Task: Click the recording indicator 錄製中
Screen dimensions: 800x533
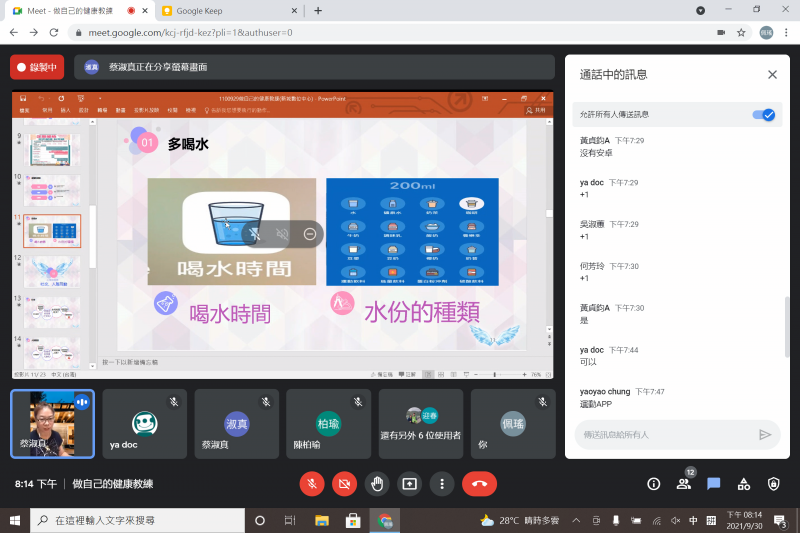Action: 37,67
